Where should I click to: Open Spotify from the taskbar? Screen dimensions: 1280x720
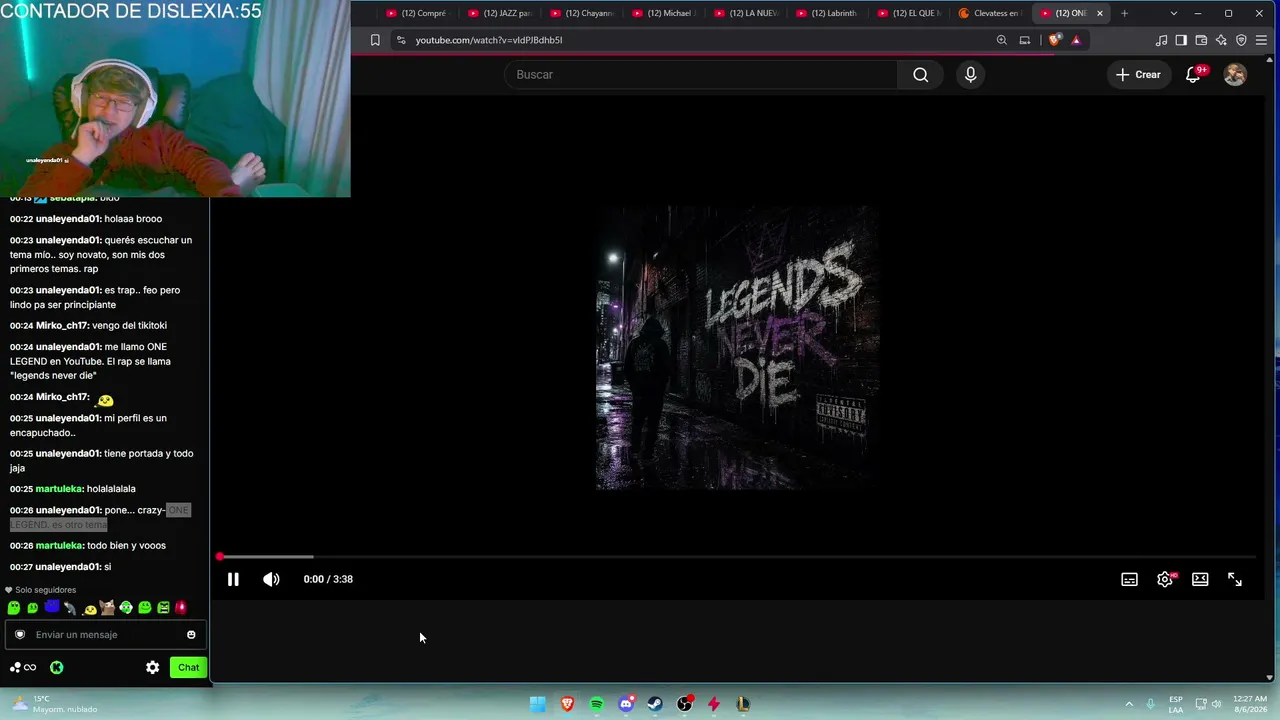597,704
